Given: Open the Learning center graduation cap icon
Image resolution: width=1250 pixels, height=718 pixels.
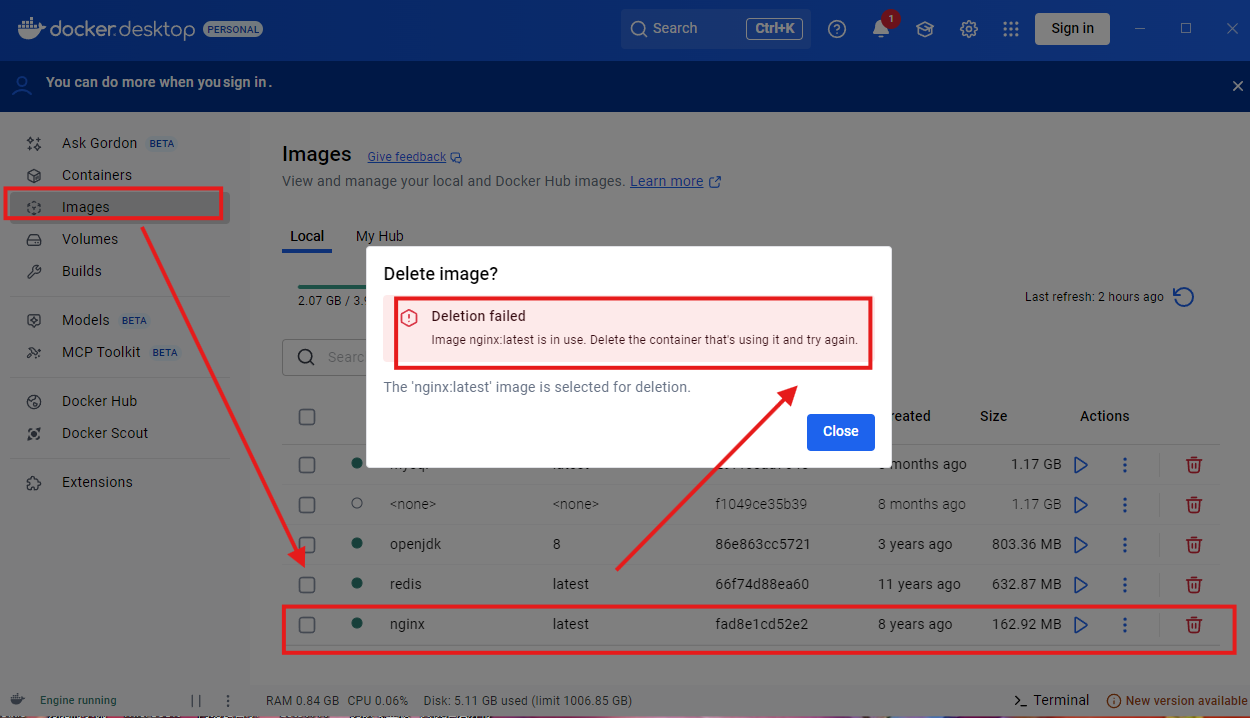Looking at the screenshot, I should click(x=925, y=29).
